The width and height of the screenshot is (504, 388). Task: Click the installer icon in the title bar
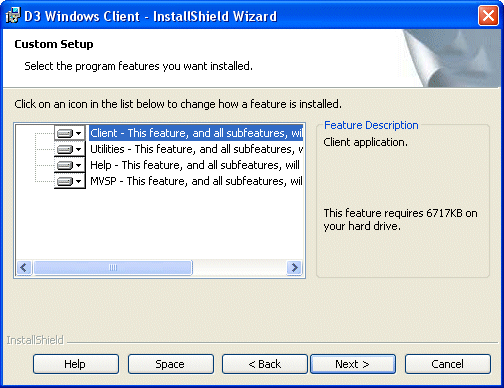tap(13, 16)
